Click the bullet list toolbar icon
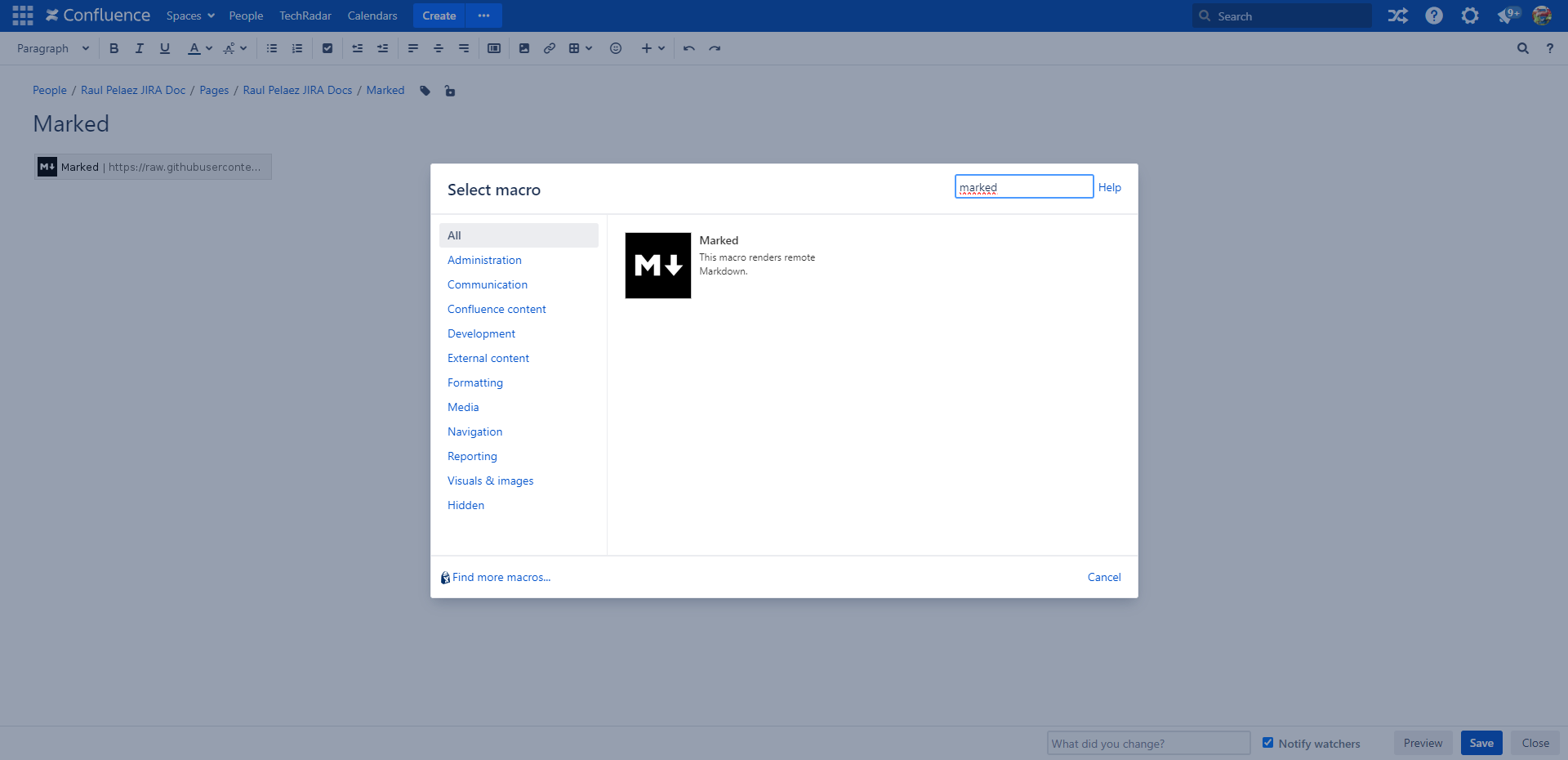 click(x=272, y=48)
